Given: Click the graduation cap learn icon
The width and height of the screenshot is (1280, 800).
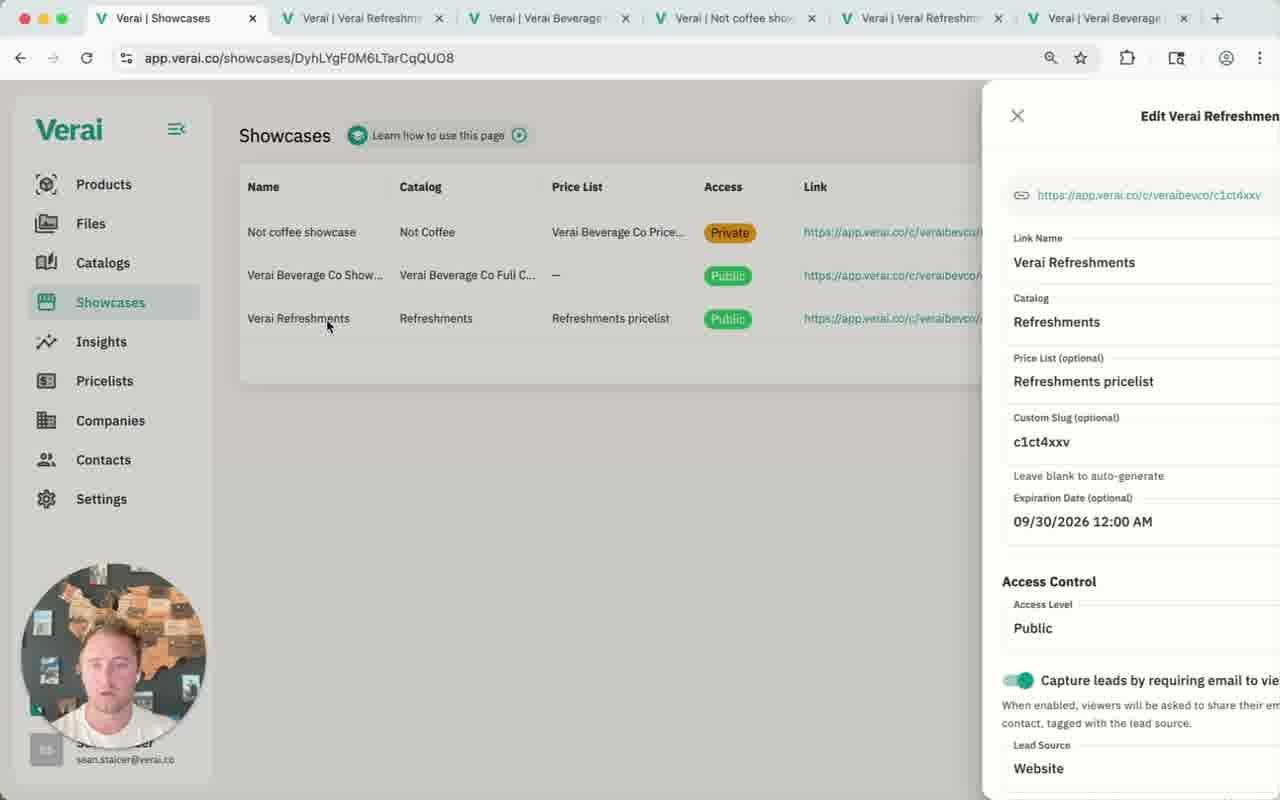Looking at the screenshot, I should 357,135.
